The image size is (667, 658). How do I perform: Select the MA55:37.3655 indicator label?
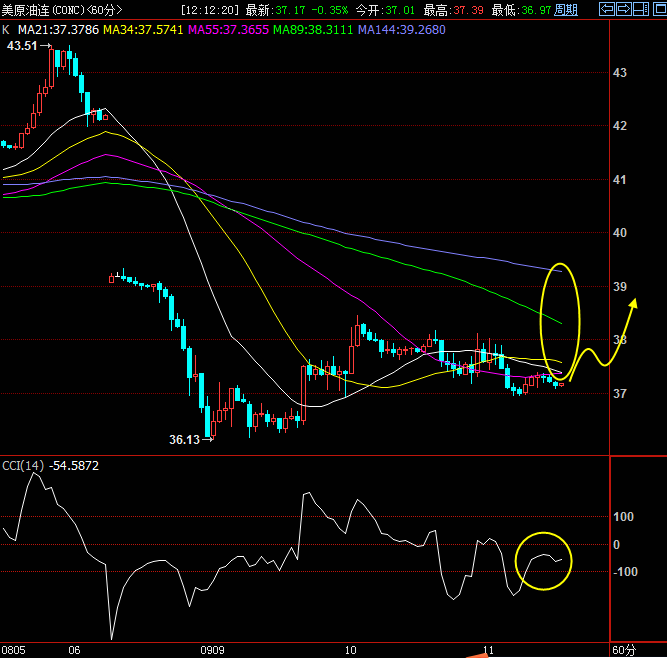pos(228,30)
